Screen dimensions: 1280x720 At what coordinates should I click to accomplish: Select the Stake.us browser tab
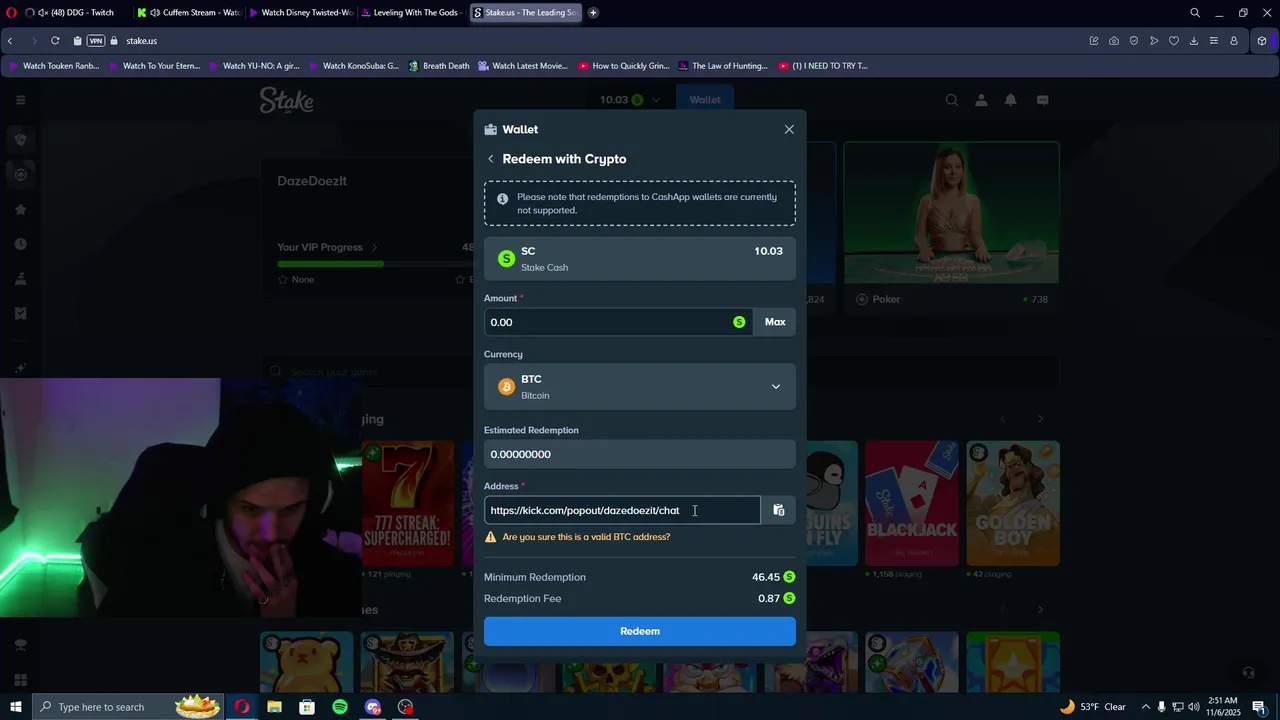[x=524, y=13]
